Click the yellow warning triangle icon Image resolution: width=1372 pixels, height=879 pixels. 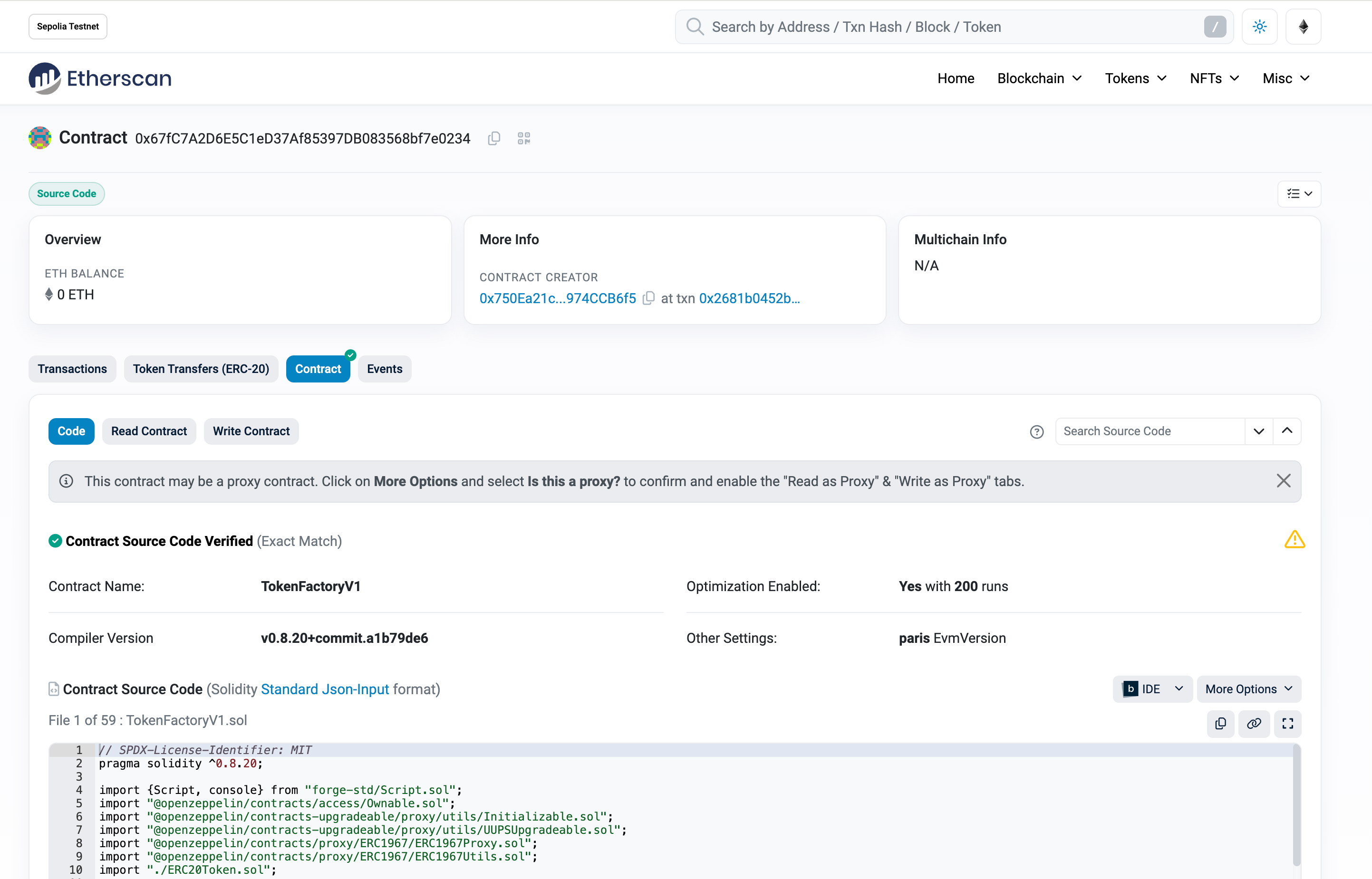point(1295,539)
